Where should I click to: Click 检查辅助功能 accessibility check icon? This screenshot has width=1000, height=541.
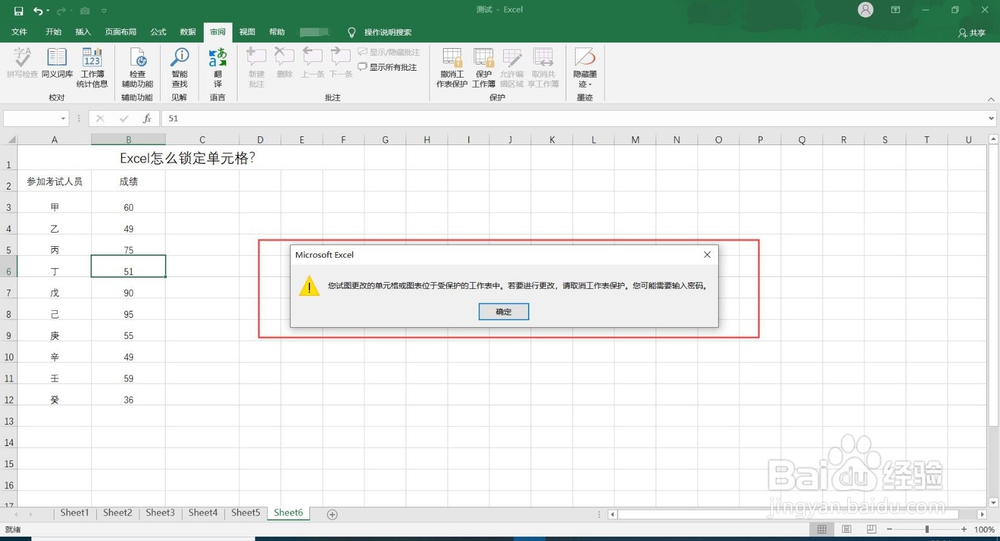[138, 67]
